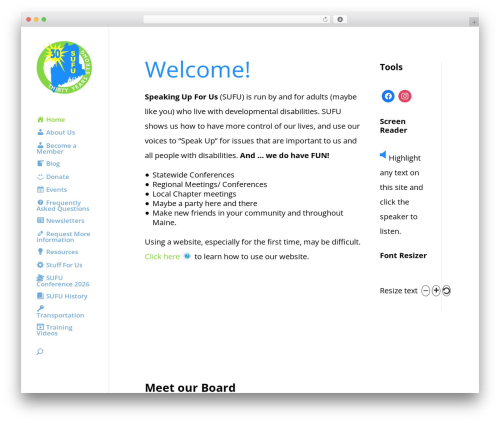This screenshot has height=423, width=500.
Task: Click the Meet our Board heading
Action: coord(190,388)
